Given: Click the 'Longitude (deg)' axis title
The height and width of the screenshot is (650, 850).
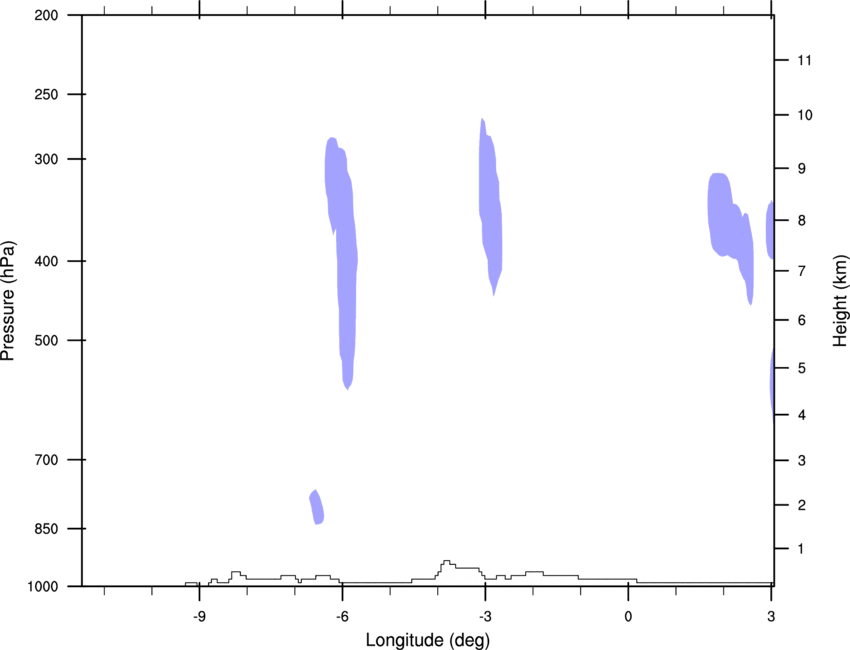Looking at the screenshot, I should [x=428, y=640].
